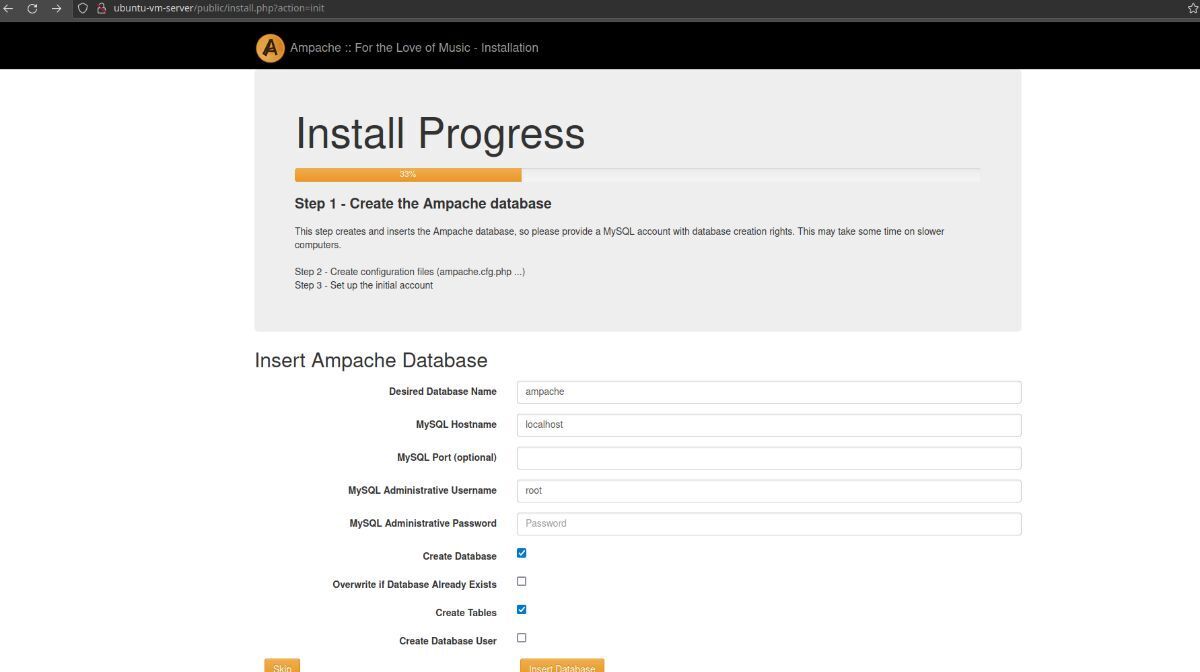Click the "MySQL Hostname" label
The width and height of the screenshot is (1200, 672).
click(x=456, y=425)
